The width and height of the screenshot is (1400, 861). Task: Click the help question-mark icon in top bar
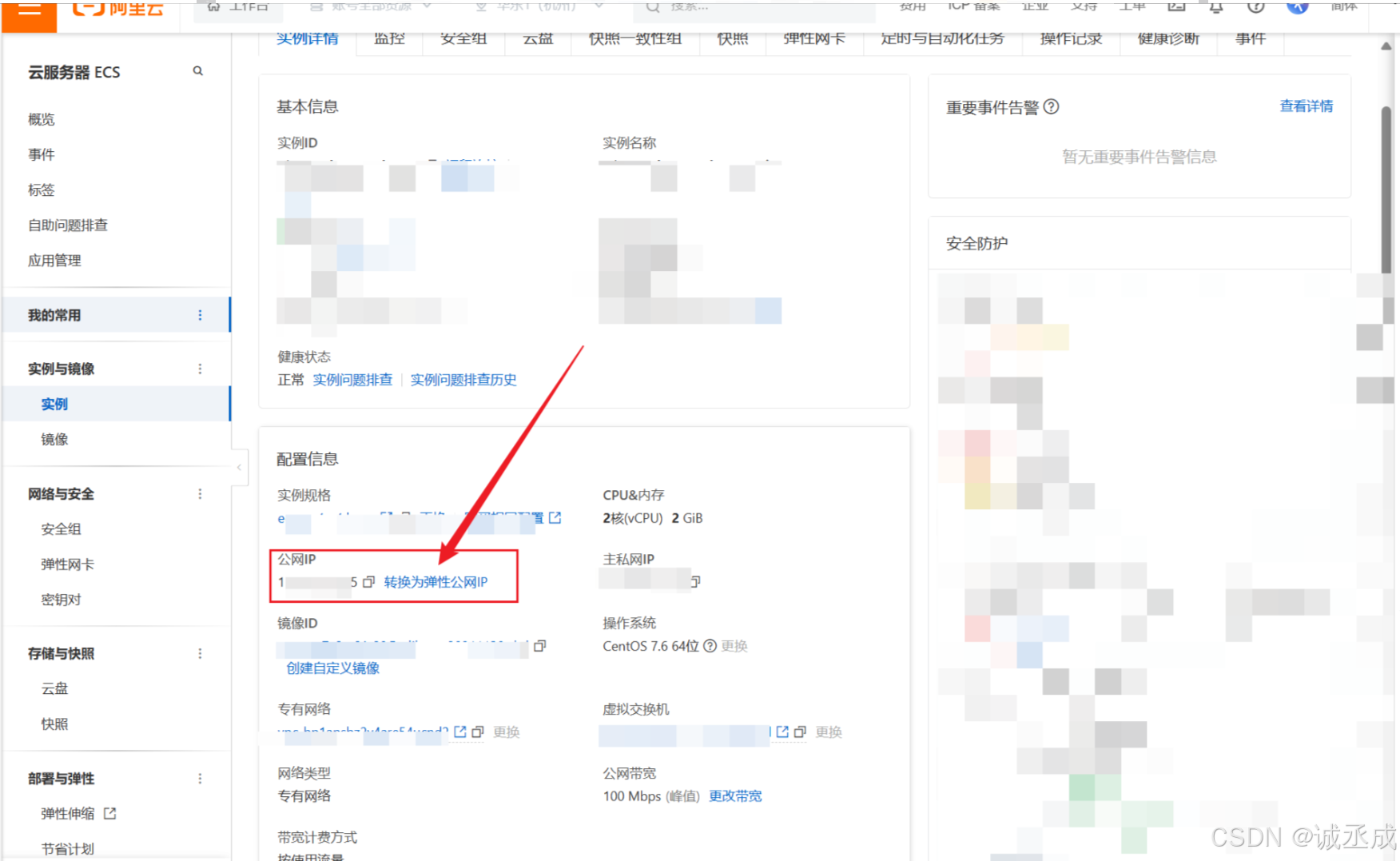1255,6
